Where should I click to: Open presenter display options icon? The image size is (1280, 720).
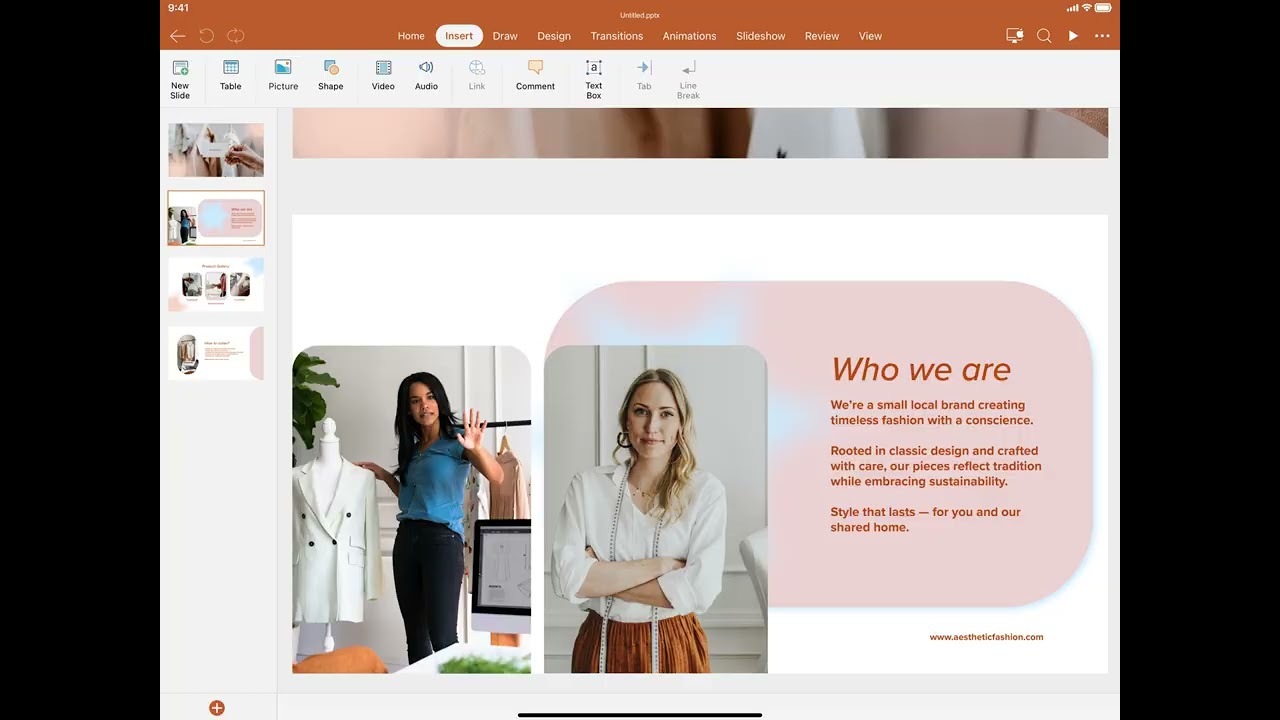tap(1015, 36)
